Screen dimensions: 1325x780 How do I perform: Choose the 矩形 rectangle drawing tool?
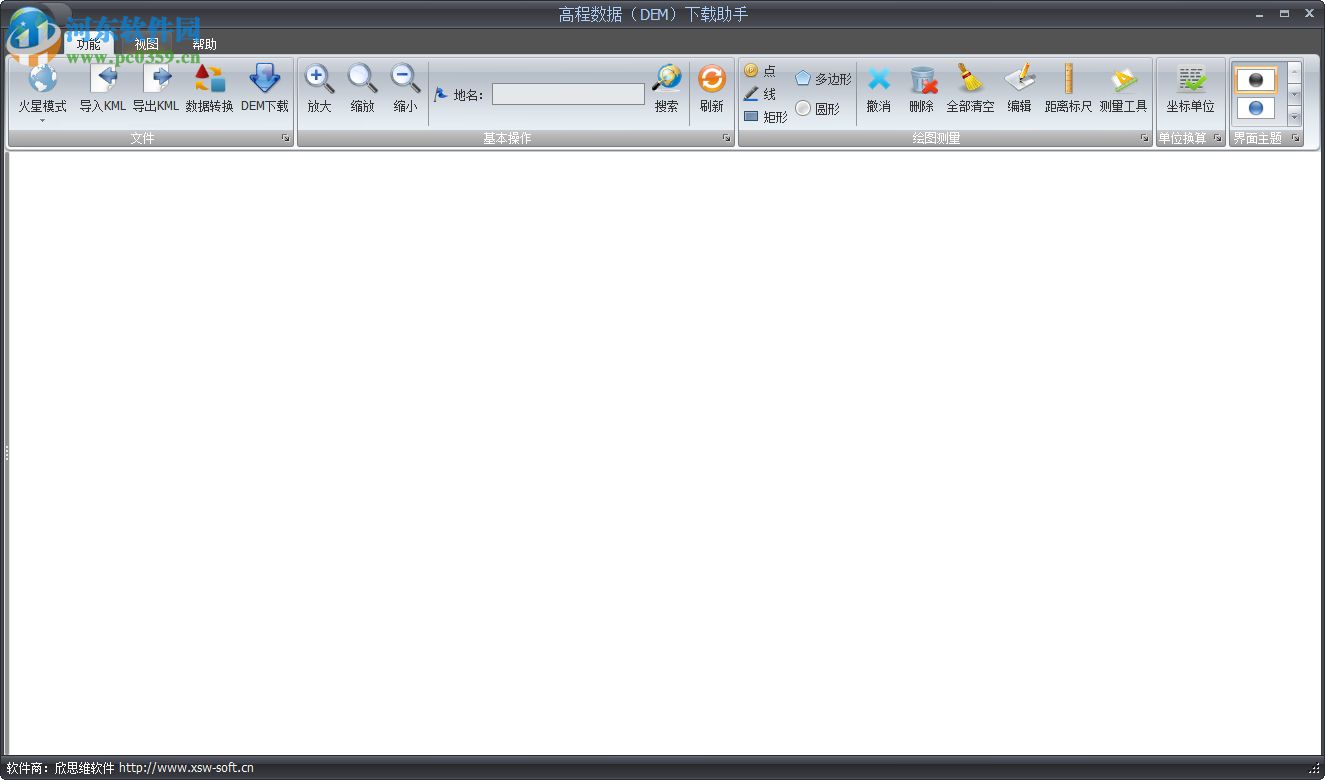766,117
